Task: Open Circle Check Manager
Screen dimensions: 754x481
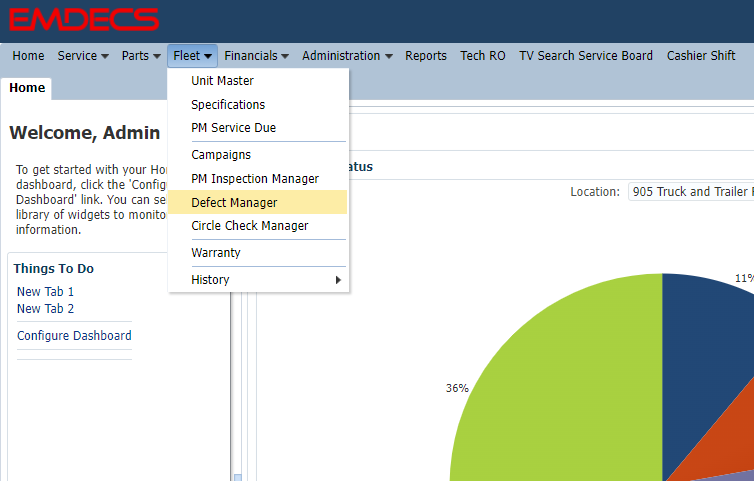Action: click(249, 226)
